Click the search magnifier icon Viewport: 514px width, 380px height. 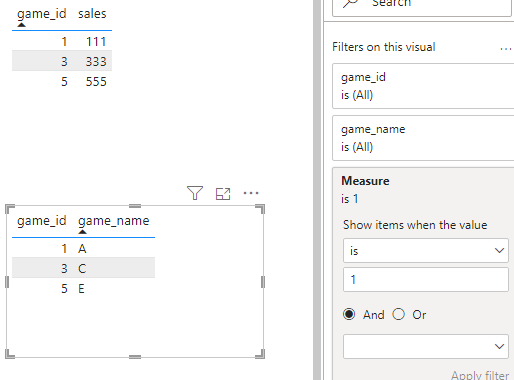350,4
